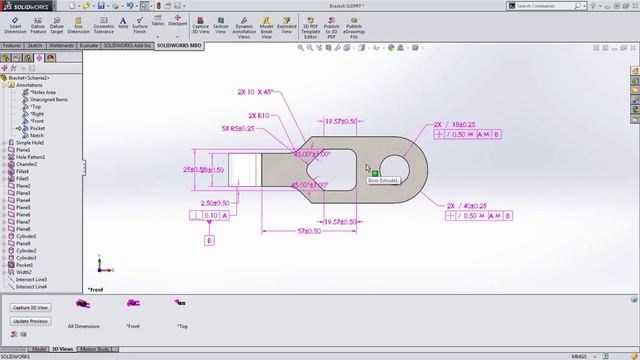Click the Datum Feature tool
Image resolution: width=640 pixels, height=360 pixels.
click(x=38, y=25)
